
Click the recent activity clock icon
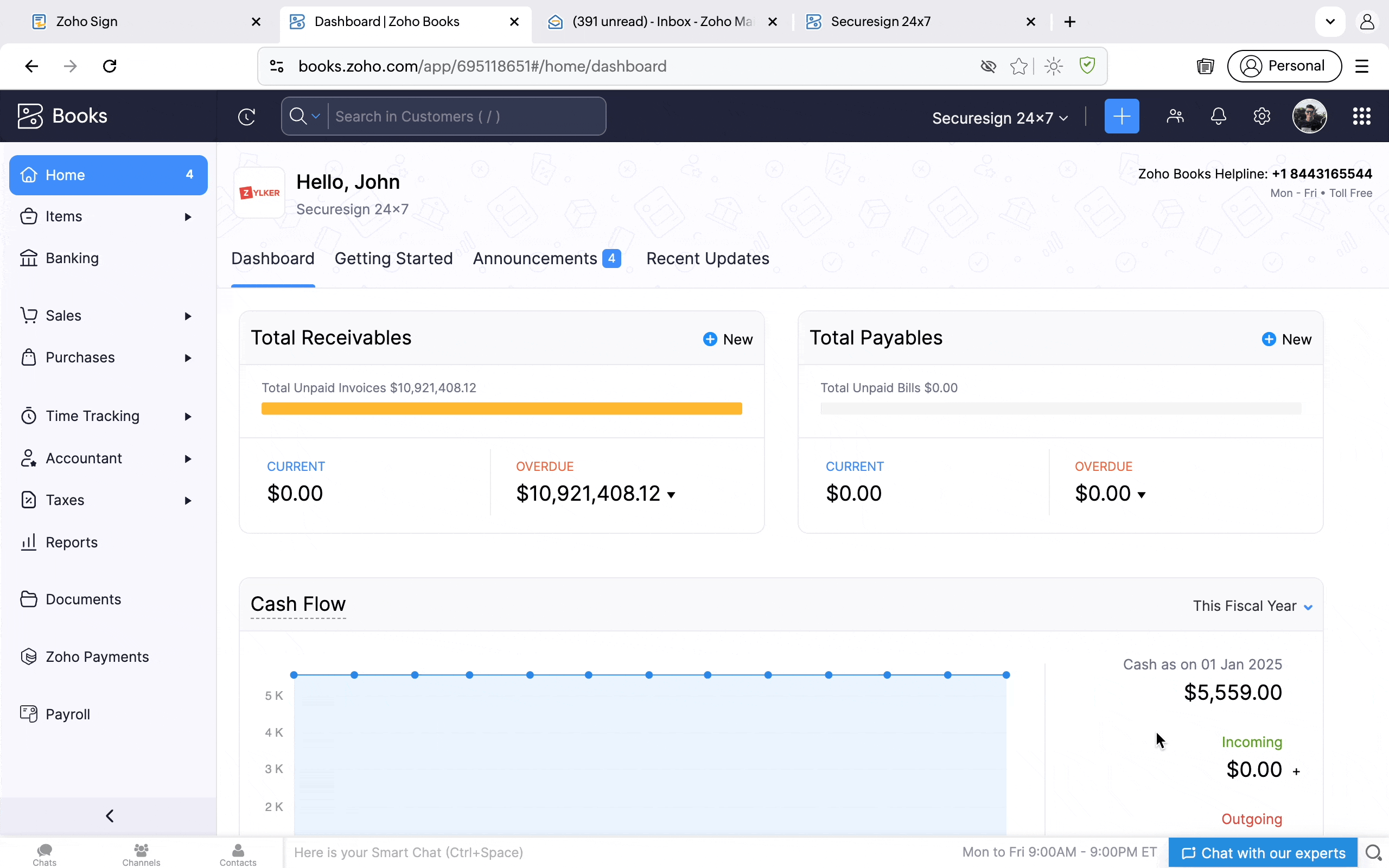pos(246,117)
